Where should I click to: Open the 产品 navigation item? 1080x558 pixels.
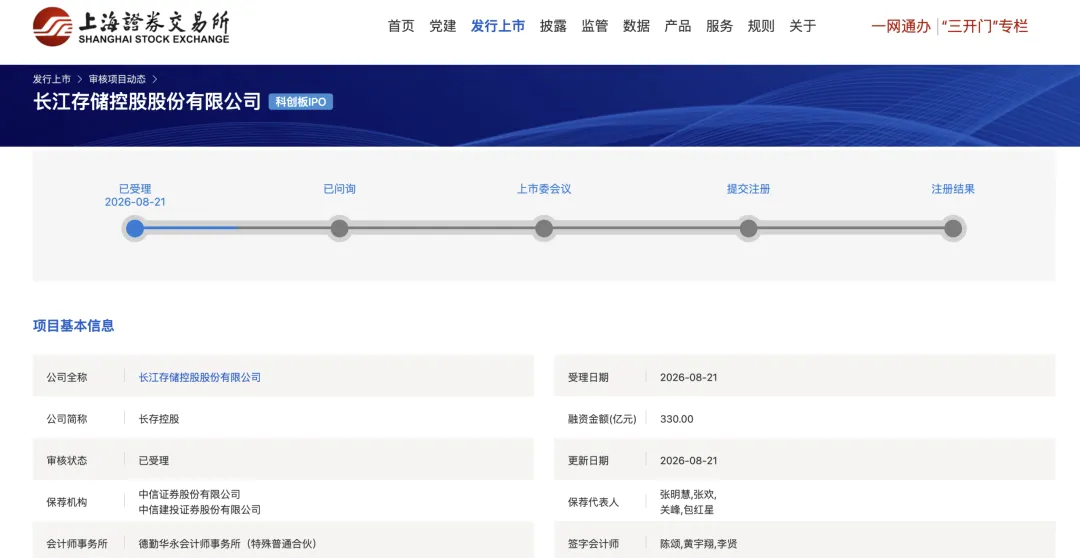pos(678,26)
